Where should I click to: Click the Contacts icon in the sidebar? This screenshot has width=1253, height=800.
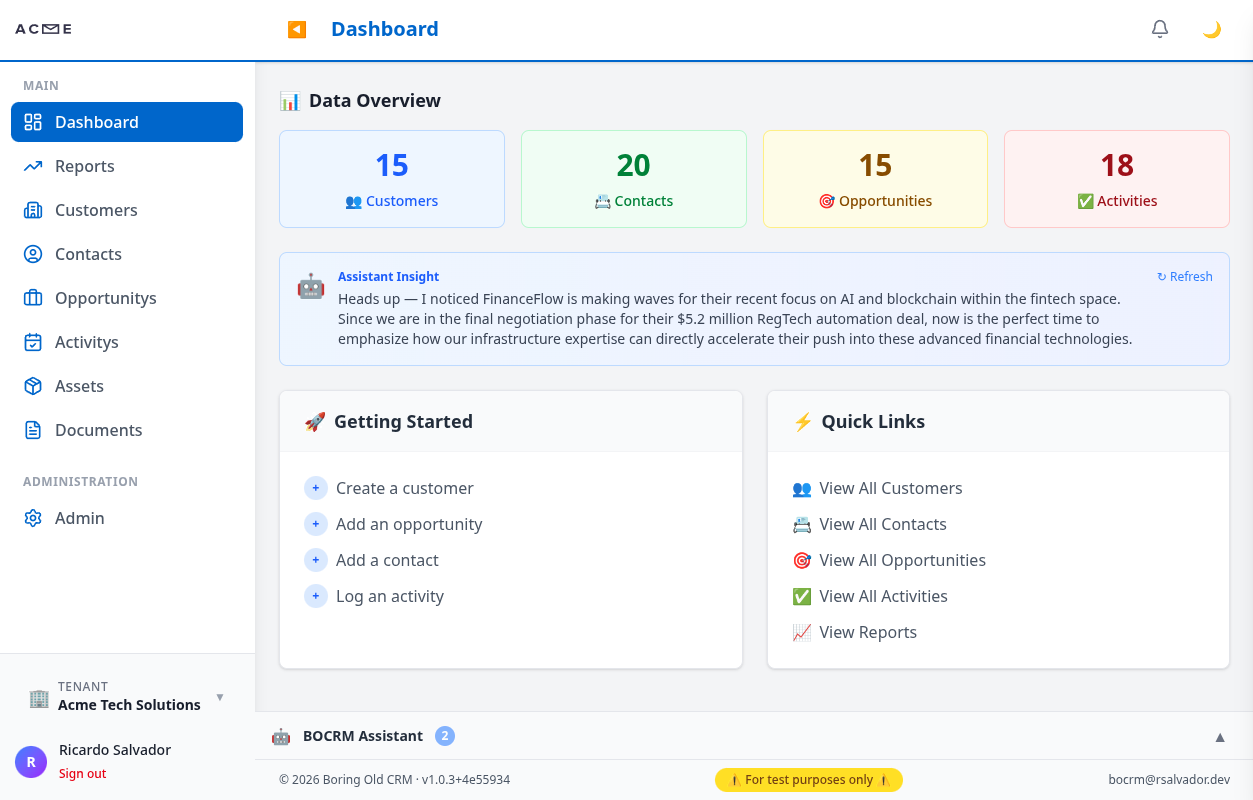click(x=33, y=254)
